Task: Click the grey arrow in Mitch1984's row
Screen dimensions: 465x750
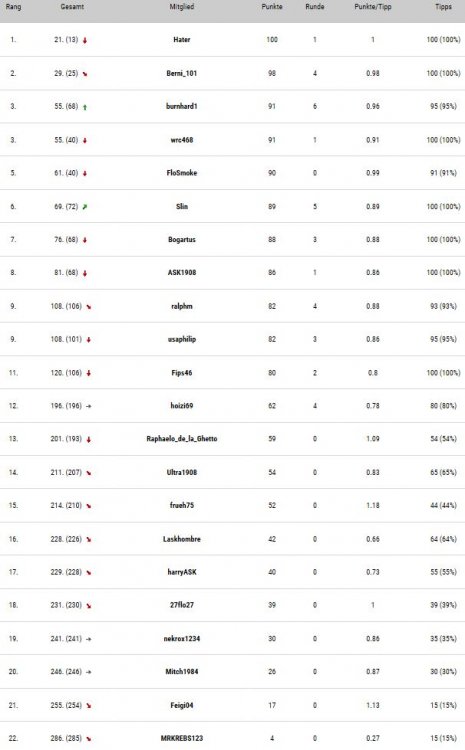Action: click(89, 672)
